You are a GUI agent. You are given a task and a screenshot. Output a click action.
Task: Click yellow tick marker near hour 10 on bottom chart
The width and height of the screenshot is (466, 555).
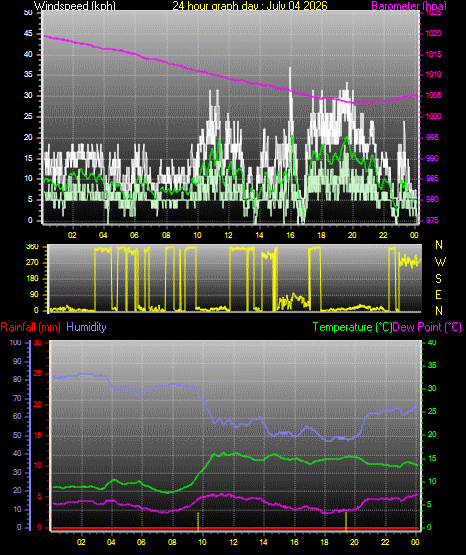pos(198,521)
